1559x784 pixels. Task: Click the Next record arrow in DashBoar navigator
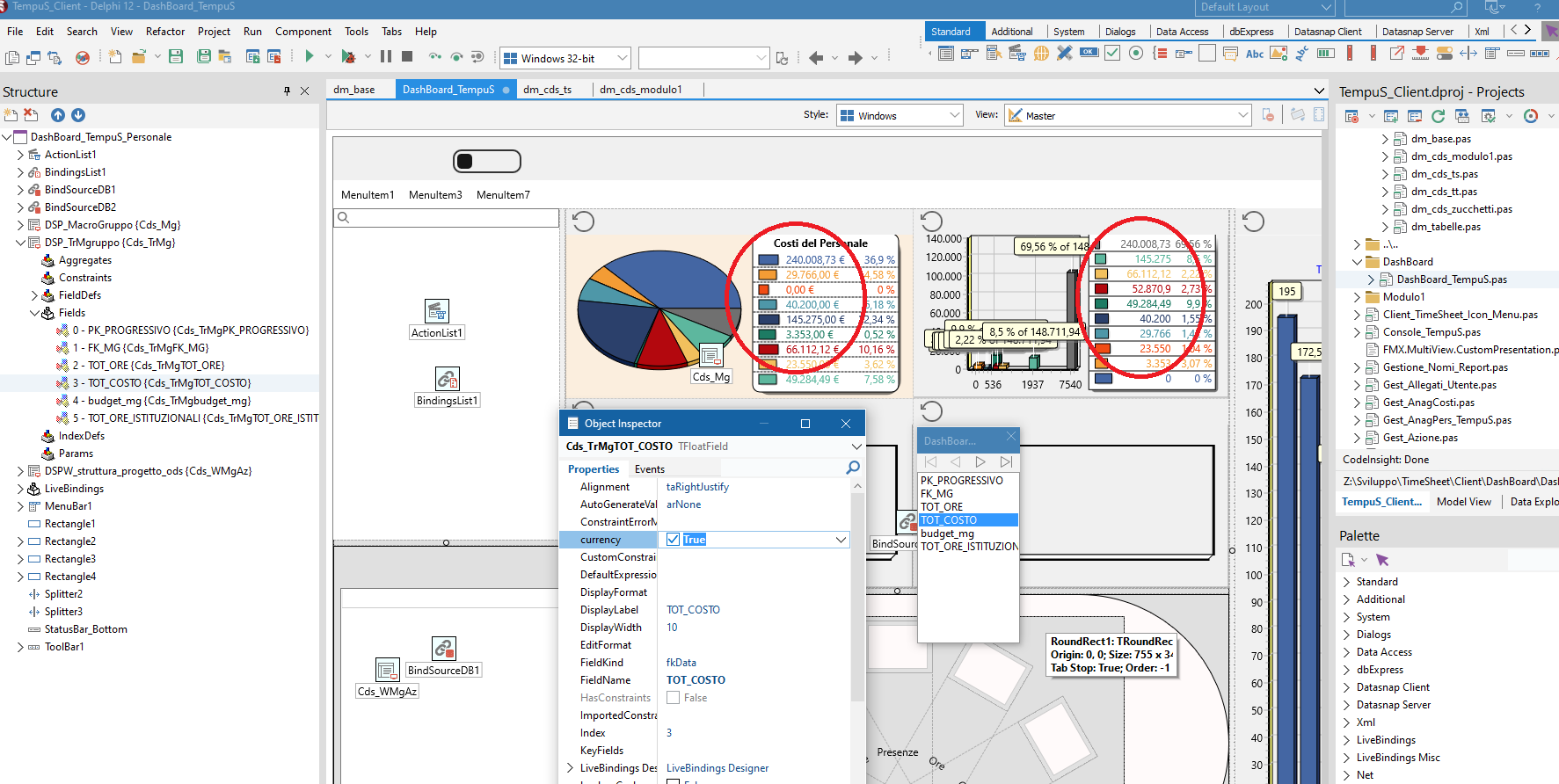(x=980, y=461)
